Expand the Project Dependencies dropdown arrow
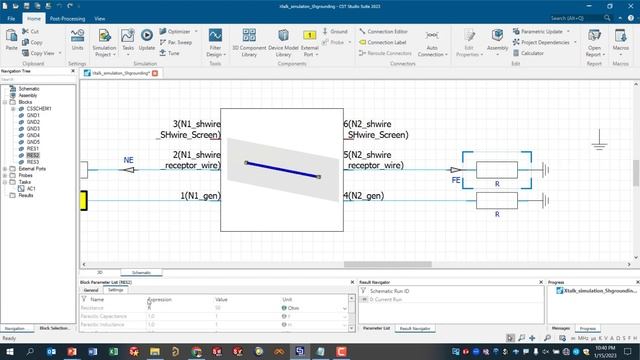This screenshot has width=640, height=360. [575, 42]
